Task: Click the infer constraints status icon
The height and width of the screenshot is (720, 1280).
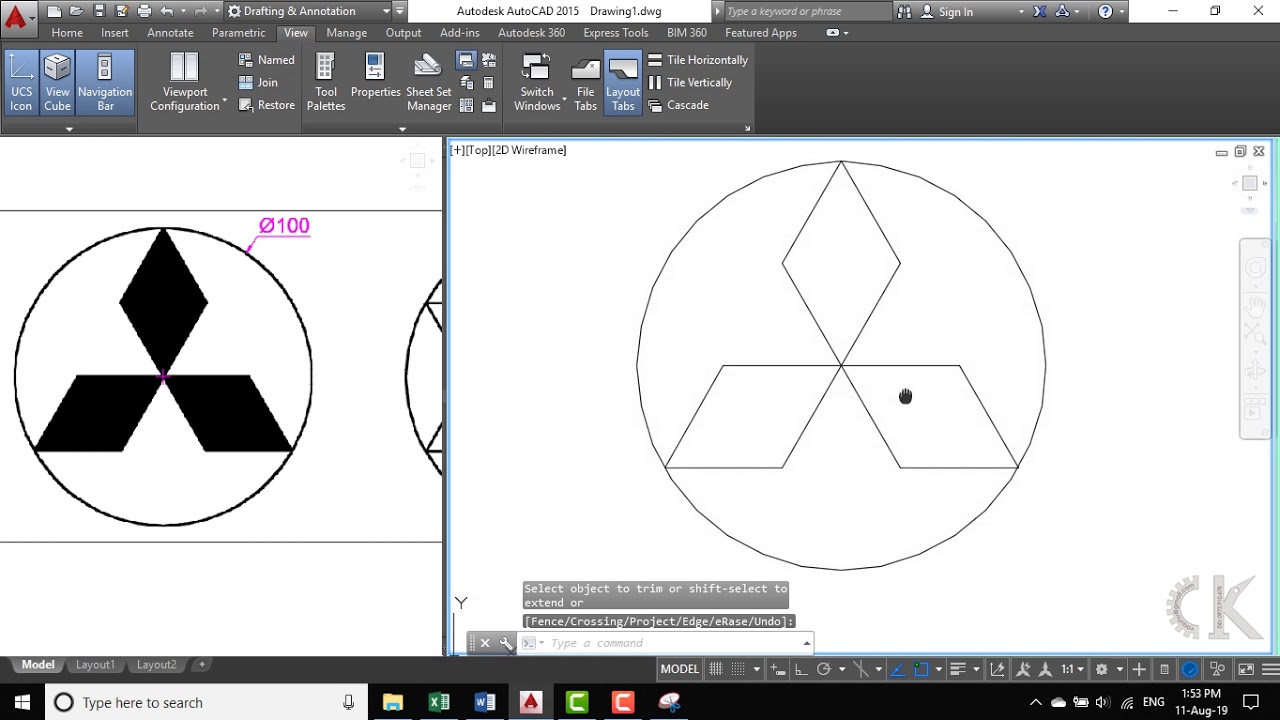Action: point(777,669)
